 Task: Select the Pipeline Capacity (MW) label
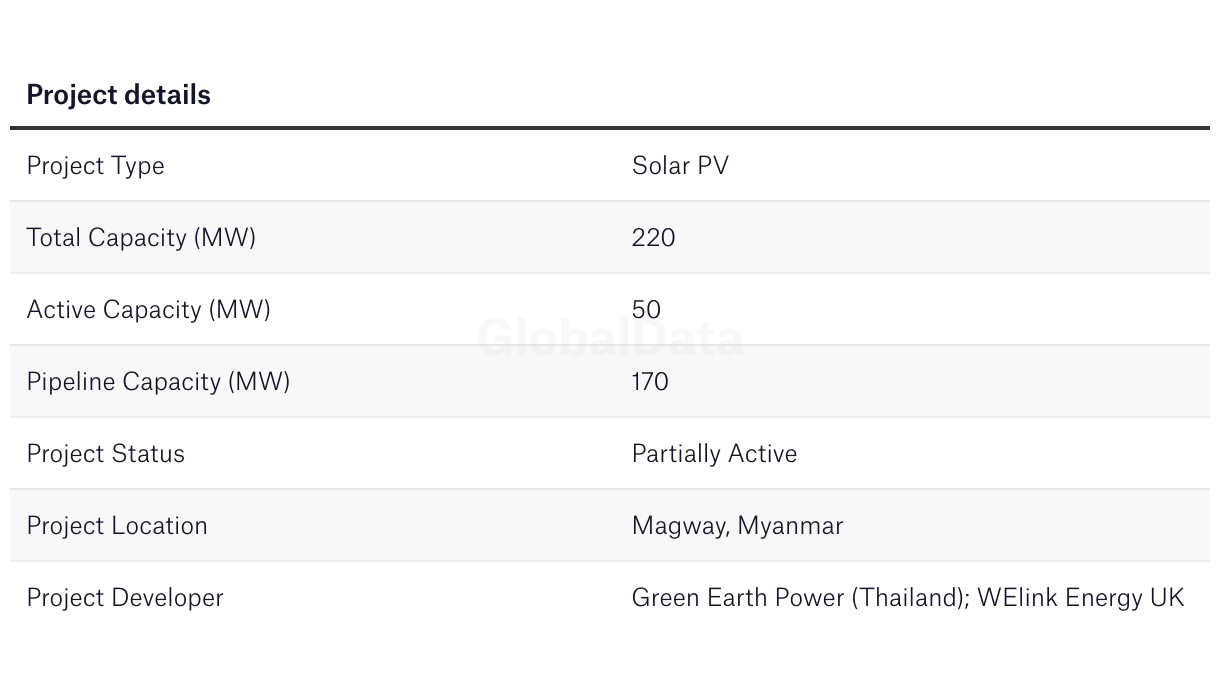(158, 382)
